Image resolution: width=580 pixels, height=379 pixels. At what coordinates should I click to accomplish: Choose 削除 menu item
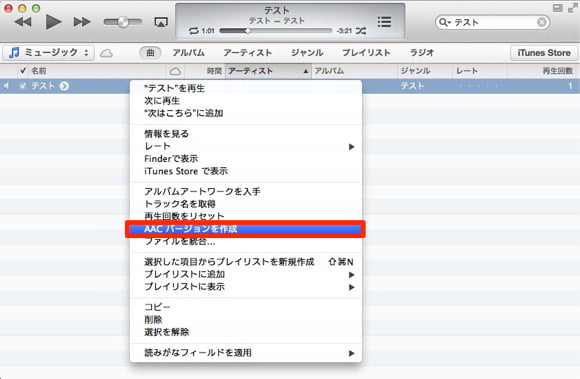[x=246, y=319]
